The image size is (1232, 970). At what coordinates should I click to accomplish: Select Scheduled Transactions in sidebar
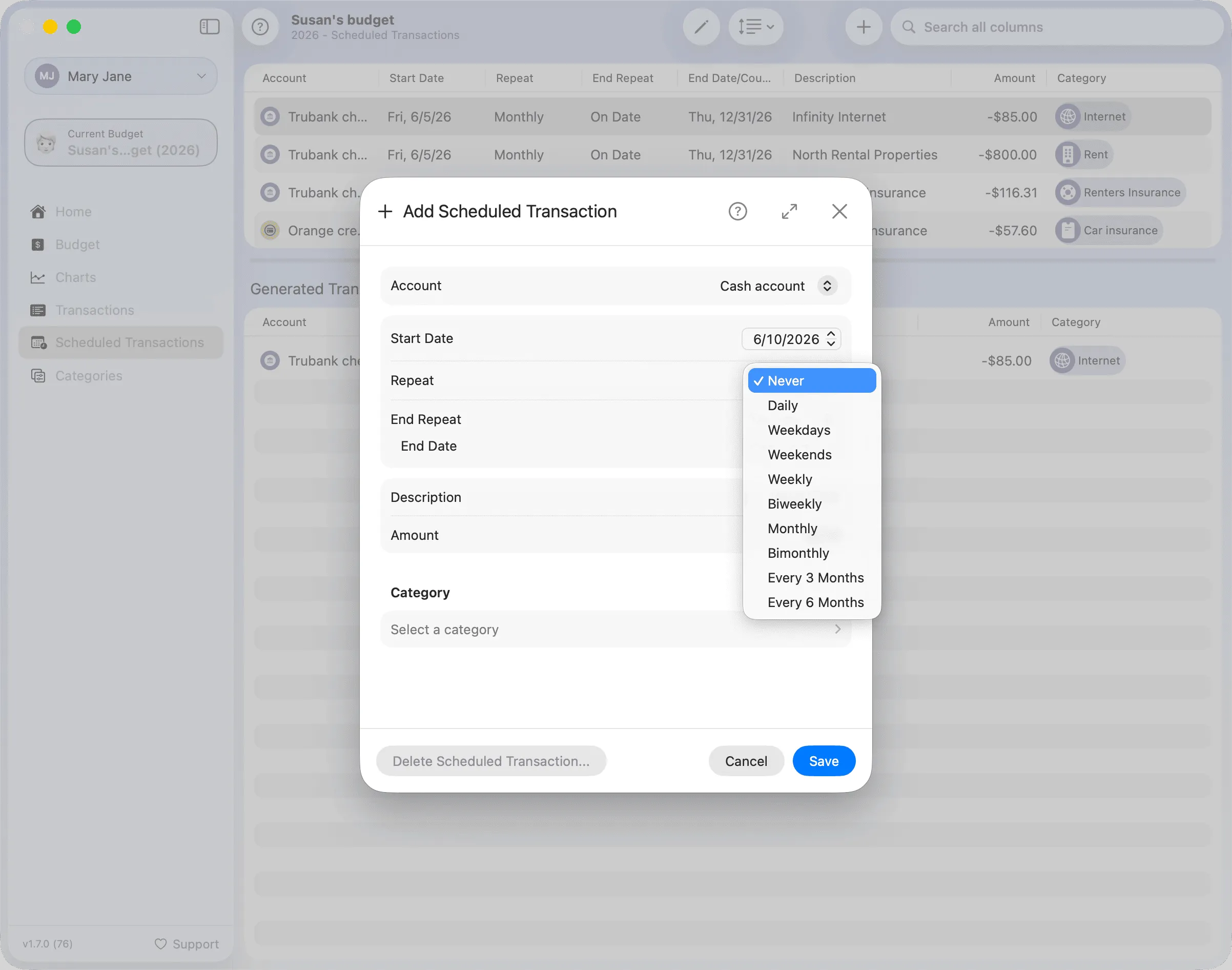pyautogui.click(x=121, y=342)
